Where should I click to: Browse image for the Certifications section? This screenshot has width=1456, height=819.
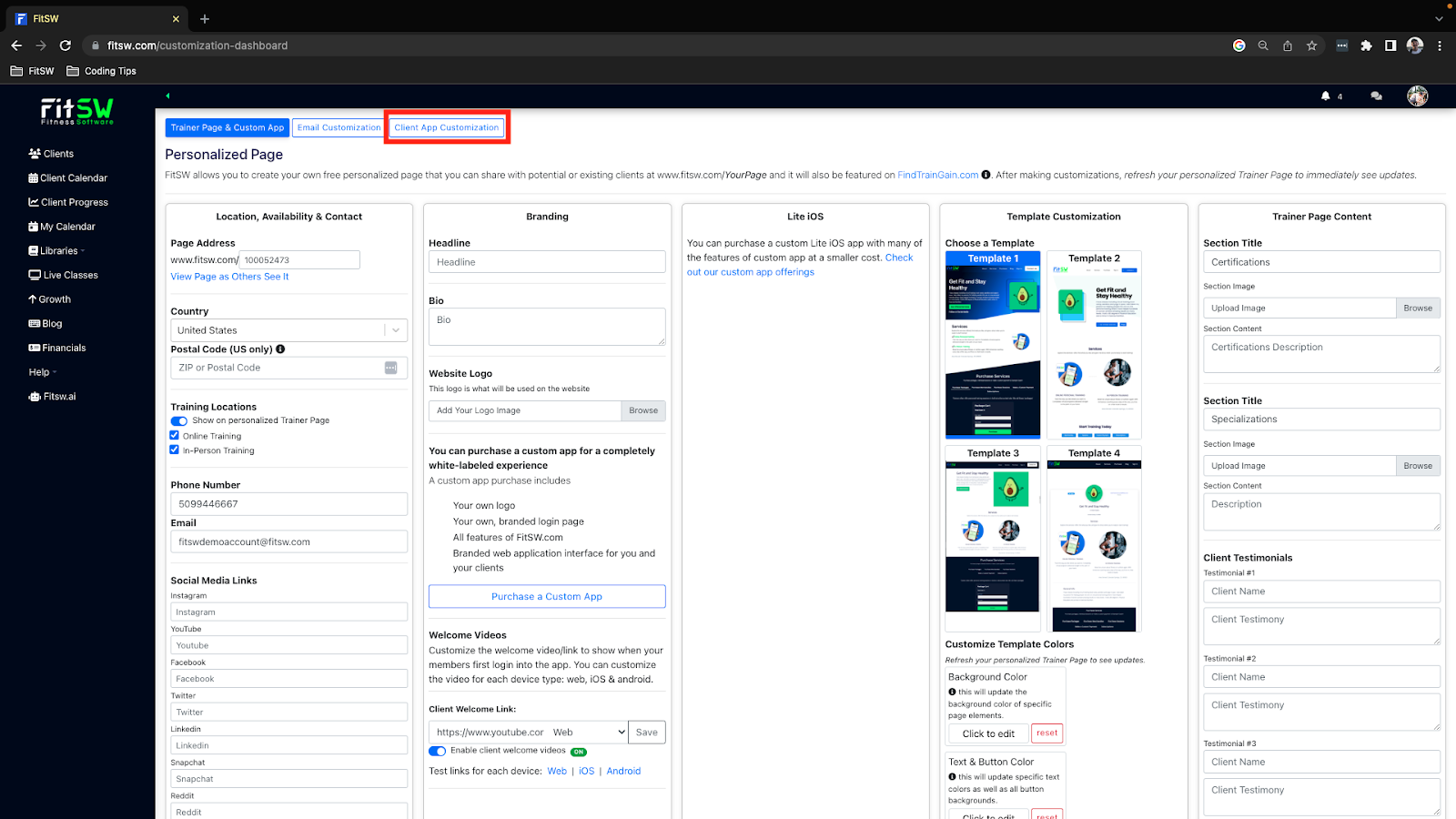(1418, 308)
